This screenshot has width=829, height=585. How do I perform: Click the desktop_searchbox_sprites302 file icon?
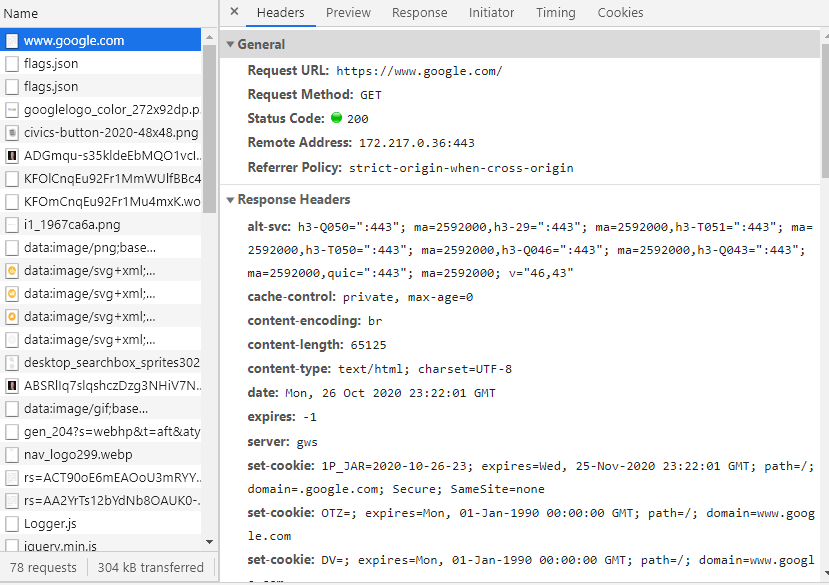[x=12, y=363]
